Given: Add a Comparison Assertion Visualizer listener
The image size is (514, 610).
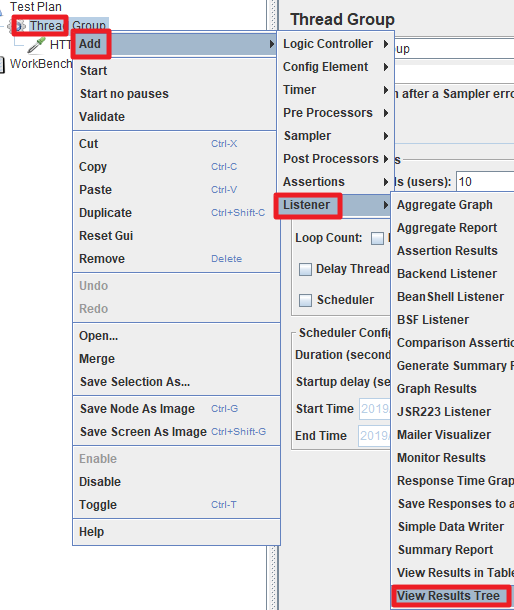Looking at the screenshot, I should click(x=453, y=342).
